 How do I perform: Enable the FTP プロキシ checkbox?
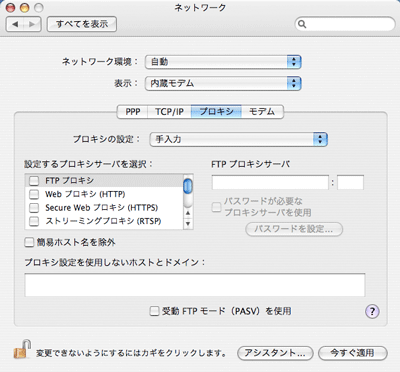click(34, 181)
